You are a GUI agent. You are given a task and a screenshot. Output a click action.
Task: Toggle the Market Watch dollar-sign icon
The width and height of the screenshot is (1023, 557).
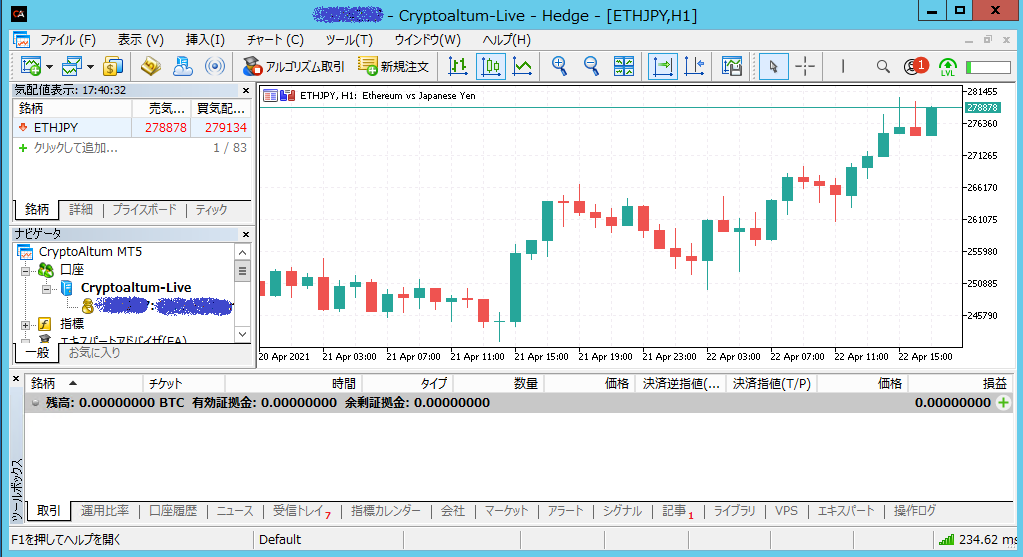click(x=113, y=66)
